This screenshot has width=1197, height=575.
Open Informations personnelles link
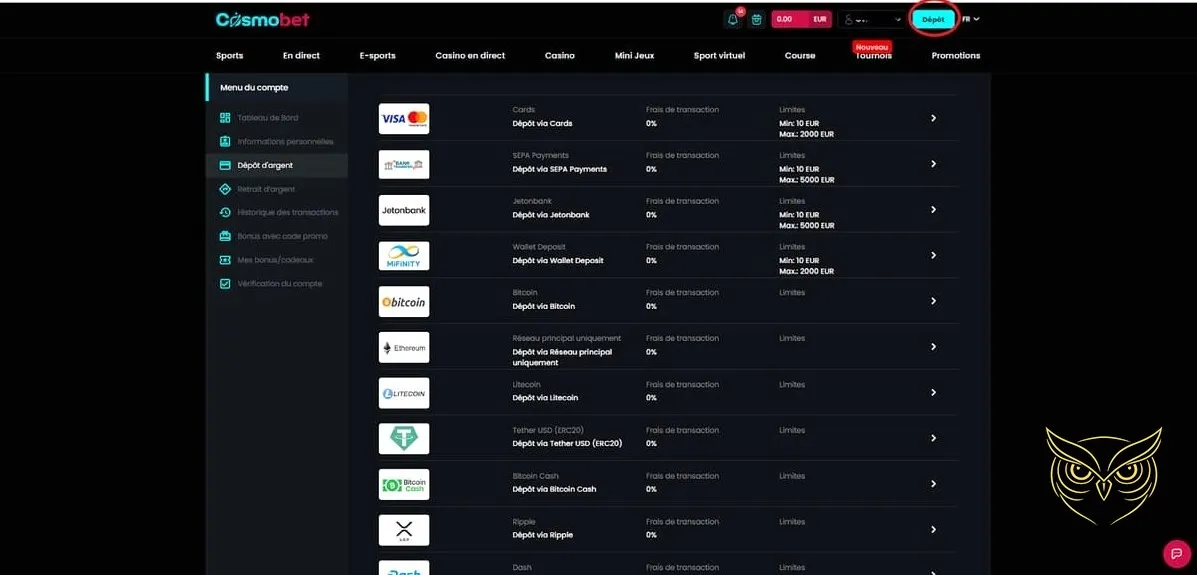tap(286, 141)
